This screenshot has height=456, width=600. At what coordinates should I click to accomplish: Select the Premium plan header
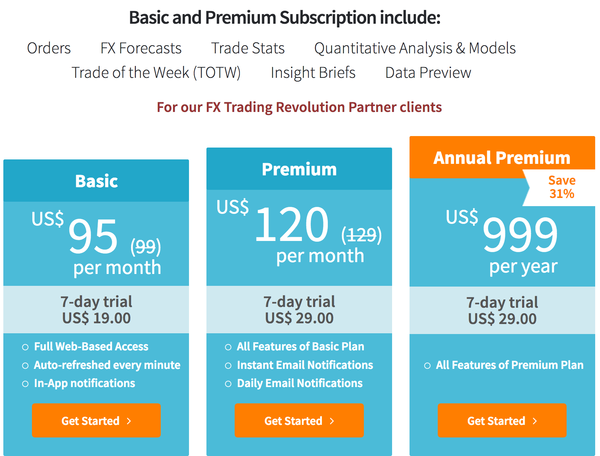tap(299, 169)
